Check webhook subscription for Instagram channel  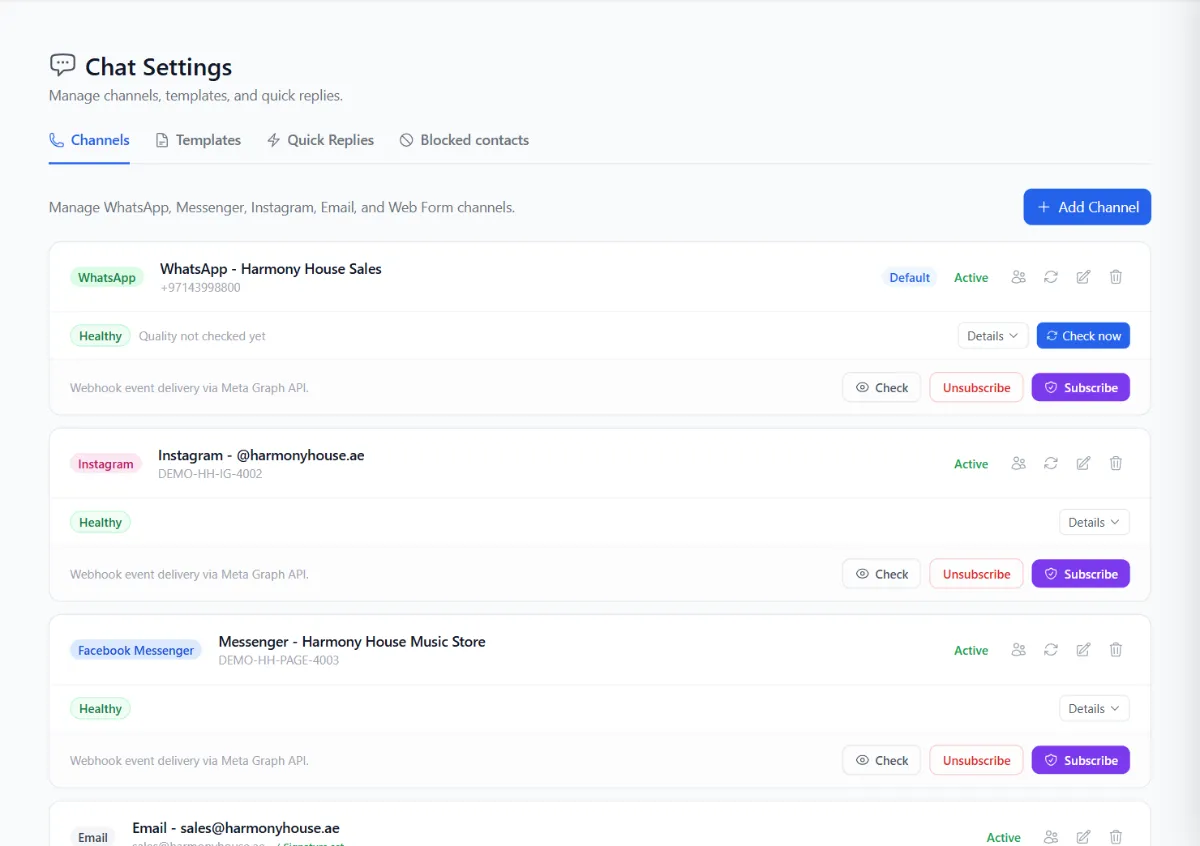881,574
